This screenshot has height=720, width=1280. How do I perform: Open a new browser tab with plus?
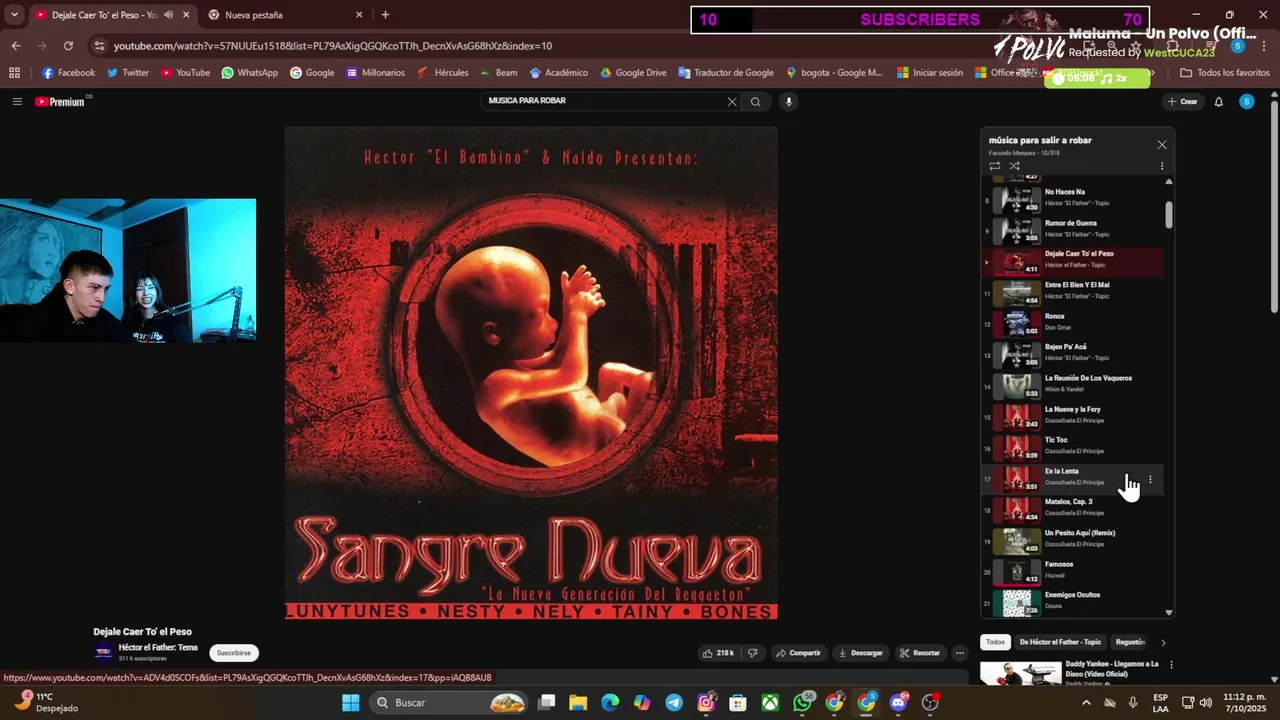pos(385,15)
